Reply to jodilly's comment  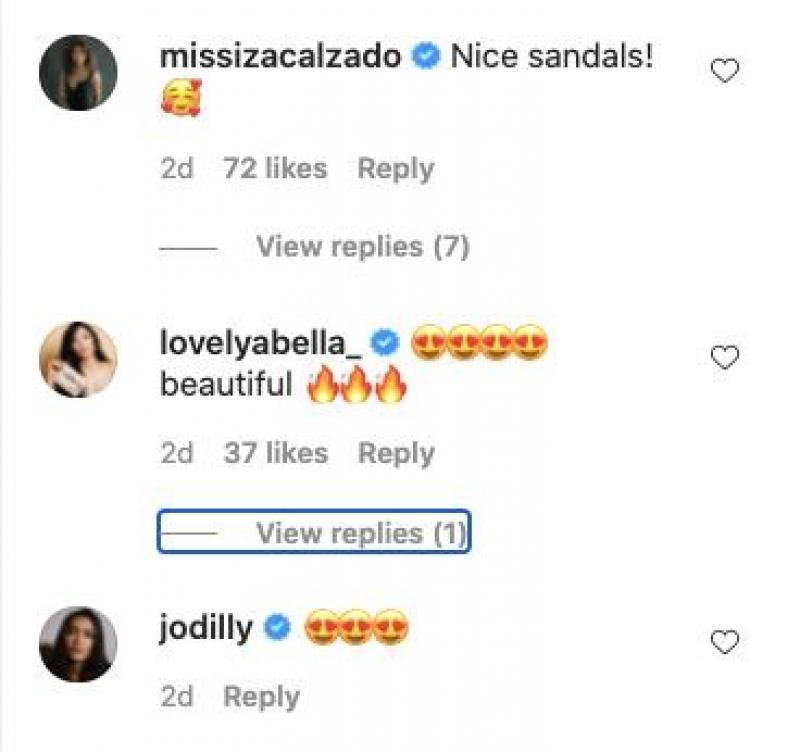coord(261,697)
